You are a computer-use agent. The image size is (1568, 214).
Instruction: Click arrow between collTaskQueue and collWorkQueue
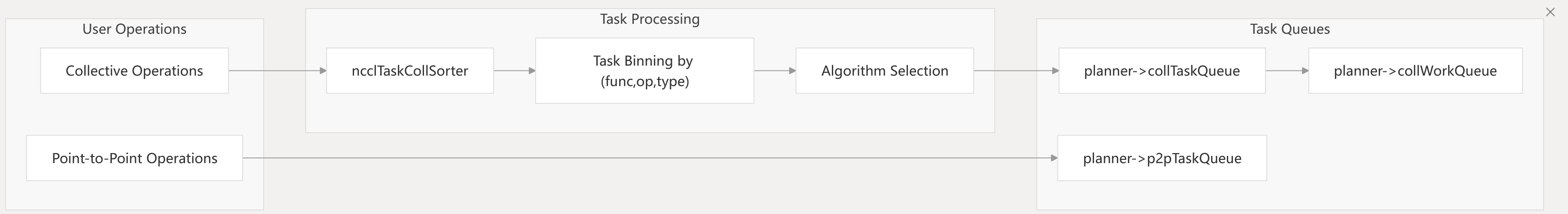1286,70
